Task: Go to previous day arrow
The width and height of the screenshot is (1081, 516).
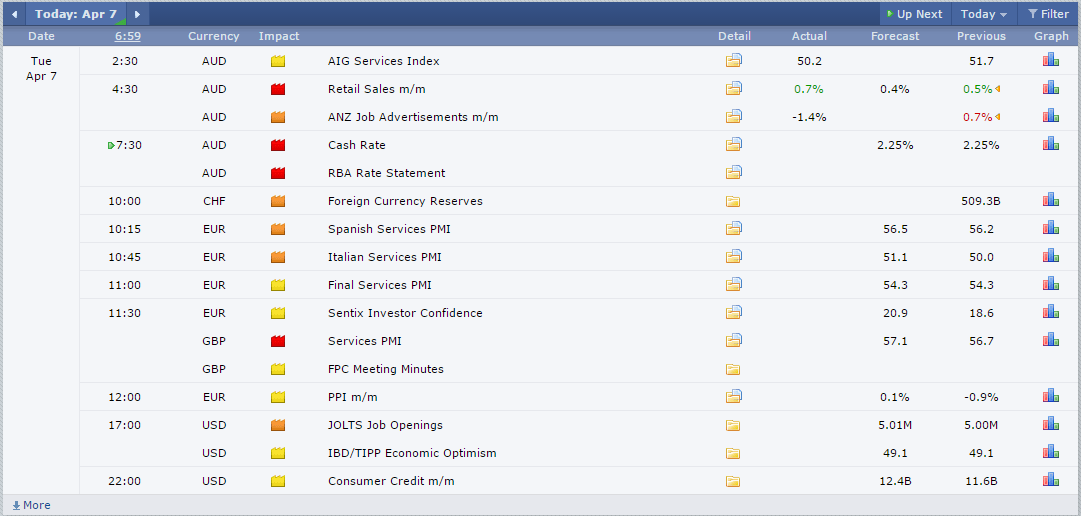Action: point(14,14)
